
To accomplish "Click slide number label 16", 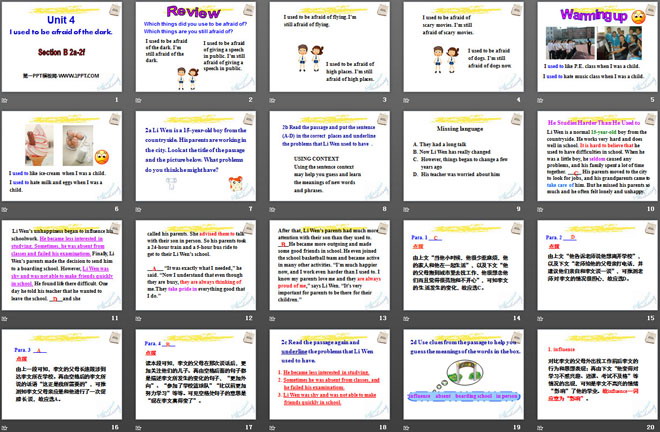I will point(115,427).
